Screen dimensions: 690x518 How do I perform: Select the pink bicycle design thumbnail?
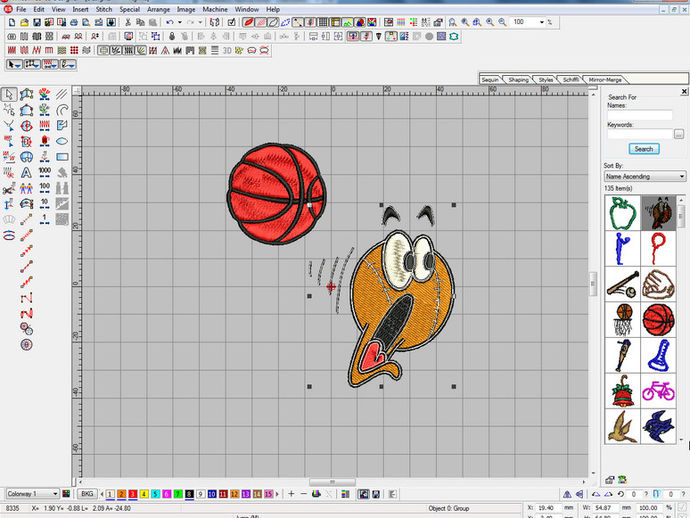click(x=658, y=391)
